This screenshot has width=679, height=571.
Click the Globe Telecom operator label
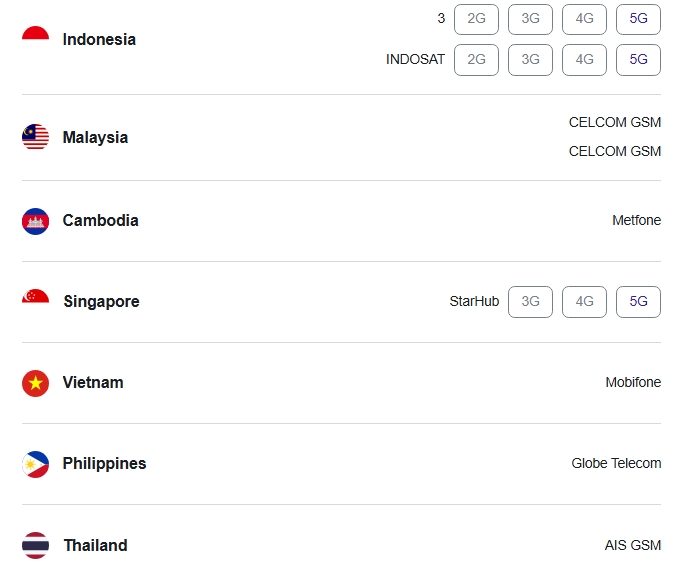point(616,463)
